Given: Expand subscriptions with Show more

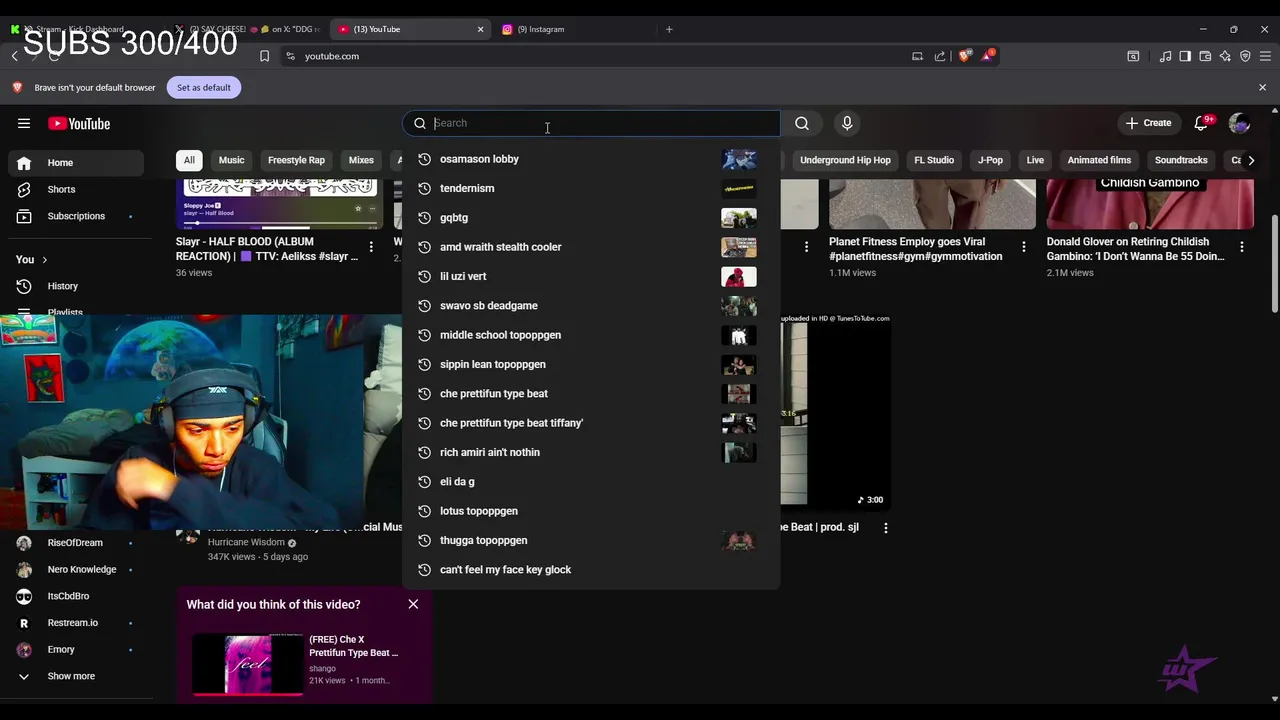Looking at the screenshot, I should (71, 676).
